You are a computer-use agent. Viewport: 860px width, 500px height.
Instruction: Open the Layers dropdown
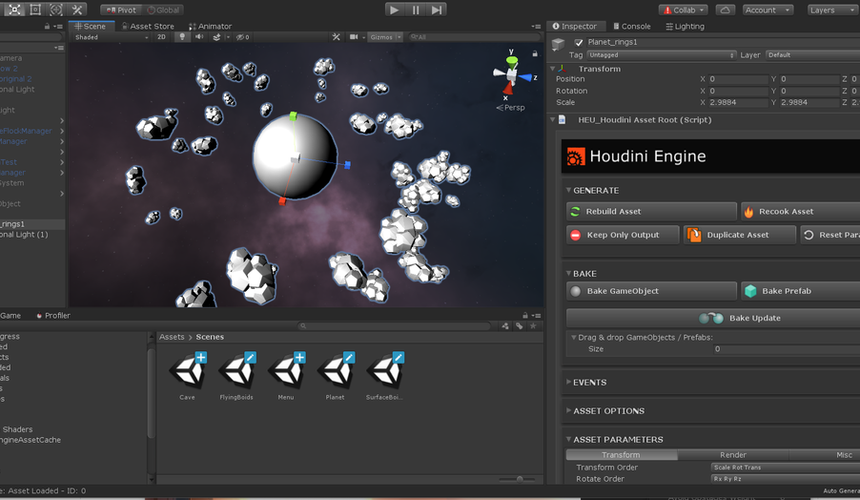[x=833, y=10]
